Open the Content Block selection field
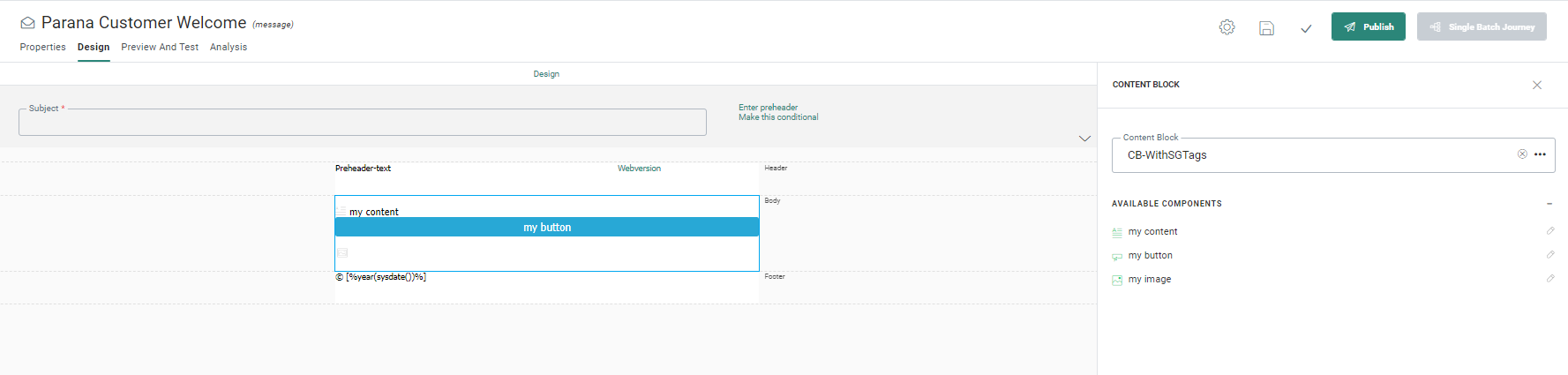 pyautogui.click(x=1315, y=155)
